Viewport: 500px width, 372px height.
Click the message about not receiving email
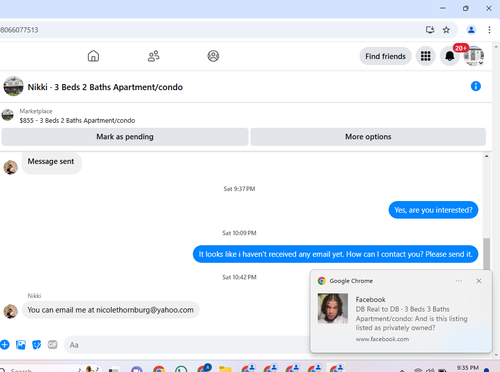click(x=335, y=254)
